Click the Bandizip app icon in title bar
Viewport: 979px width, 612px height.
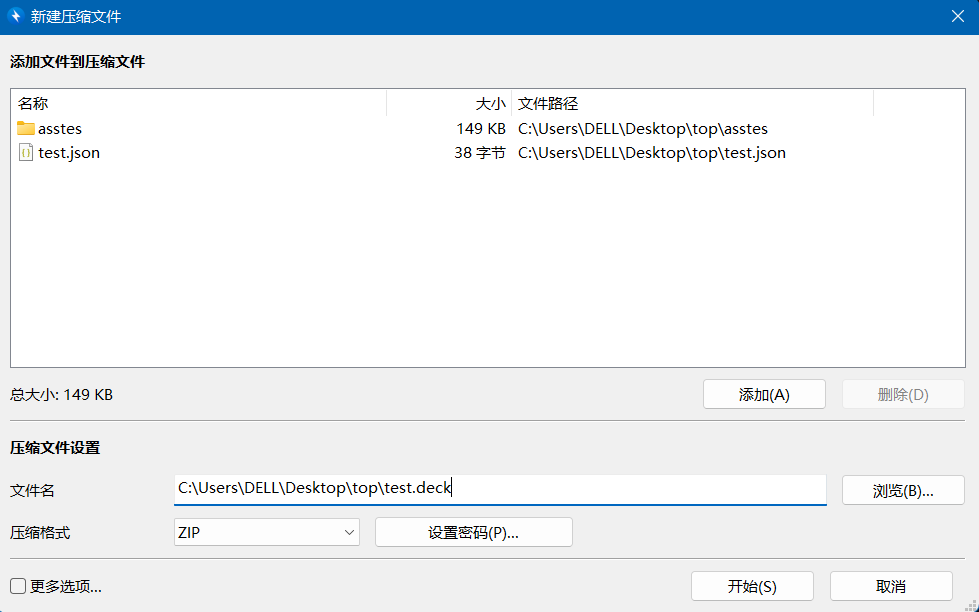click(x=15, y=17)
